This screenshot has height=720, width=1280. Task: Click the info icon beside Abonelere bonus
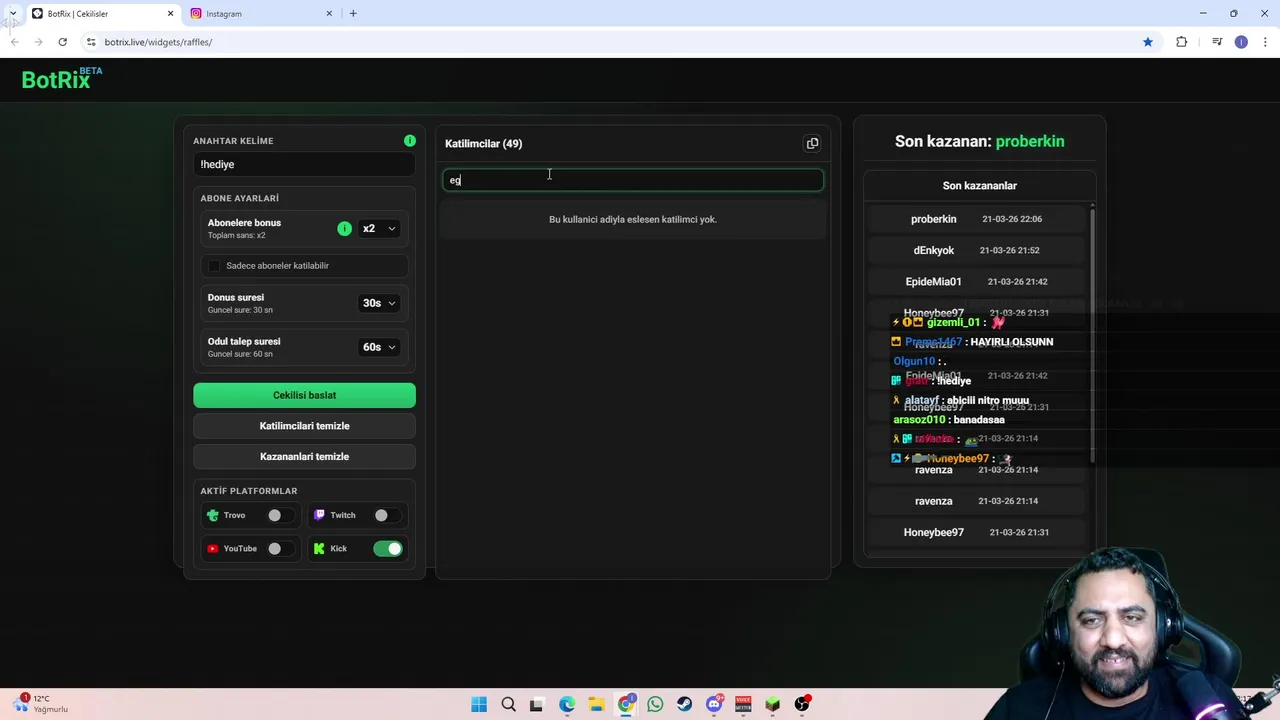tap(344, 229)
